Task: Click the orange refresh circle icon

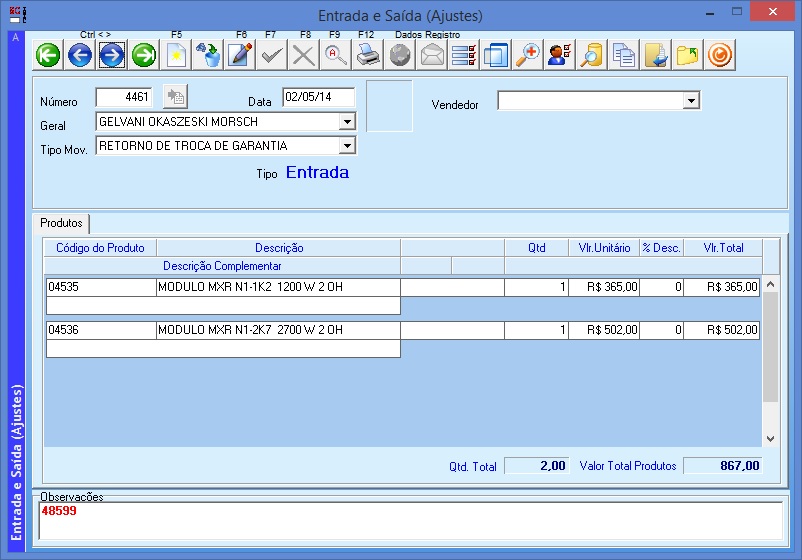Action: (719, 55)
